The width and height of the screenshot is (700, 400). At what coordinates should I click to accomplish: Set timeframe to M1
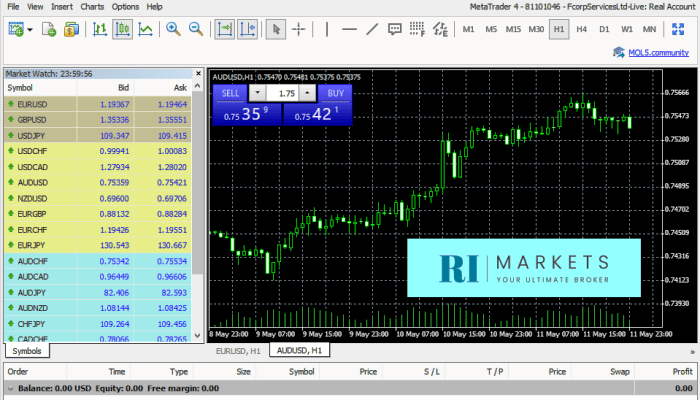(x=468, y=29)
